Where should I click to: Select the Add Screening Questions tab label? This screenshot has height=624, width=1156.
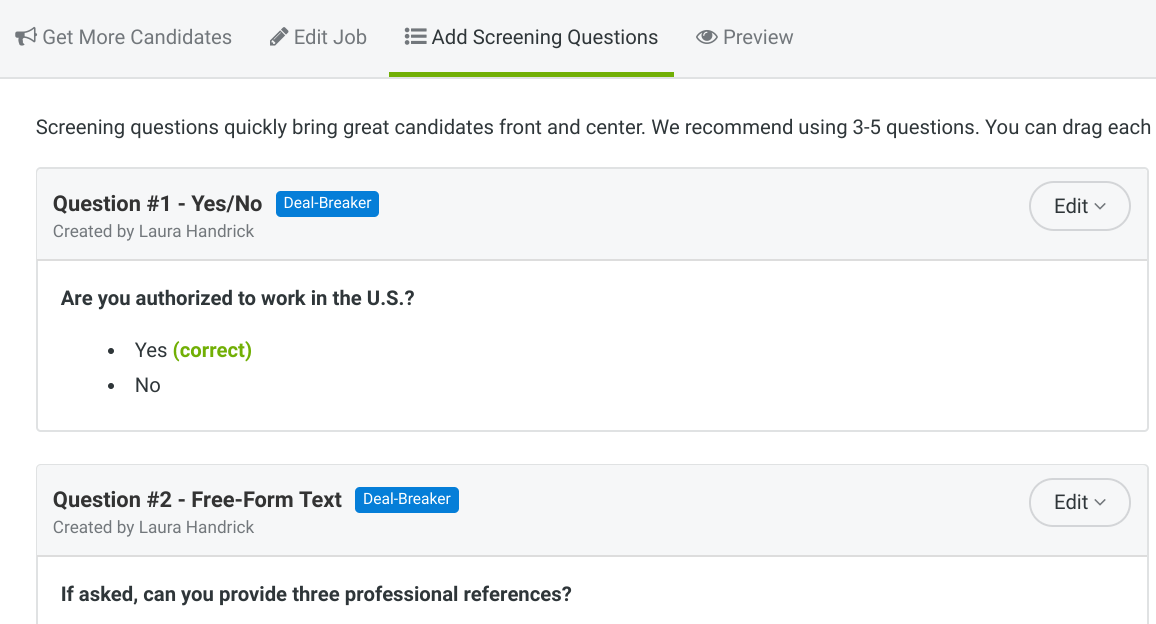click(544, 37)
